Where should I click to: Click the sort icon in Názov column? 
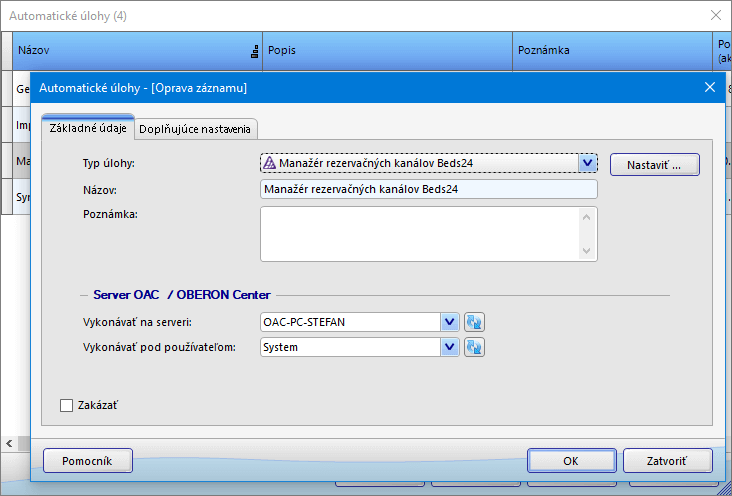point(254,50)
